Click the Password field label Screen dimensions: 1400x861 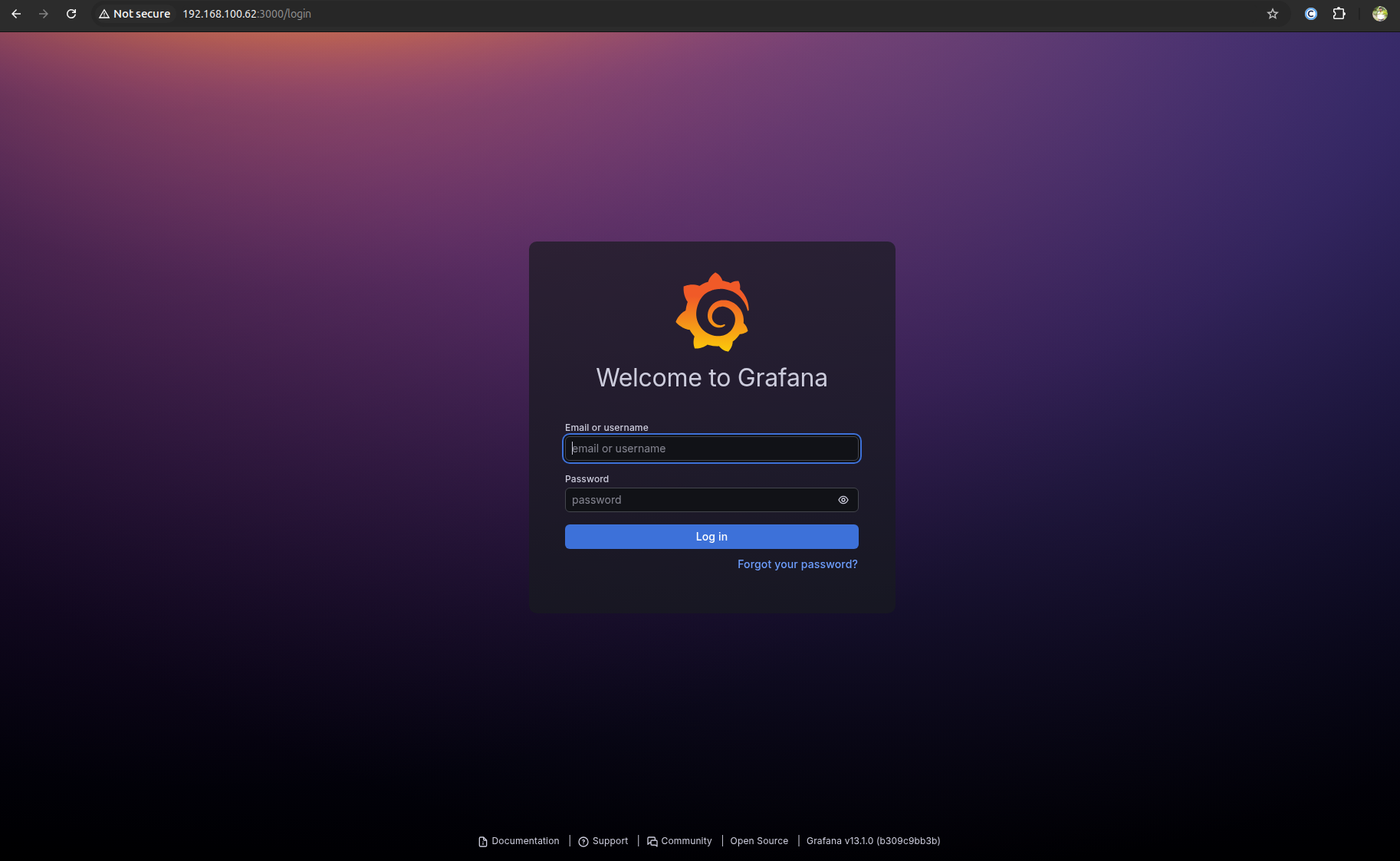[587, 479]
